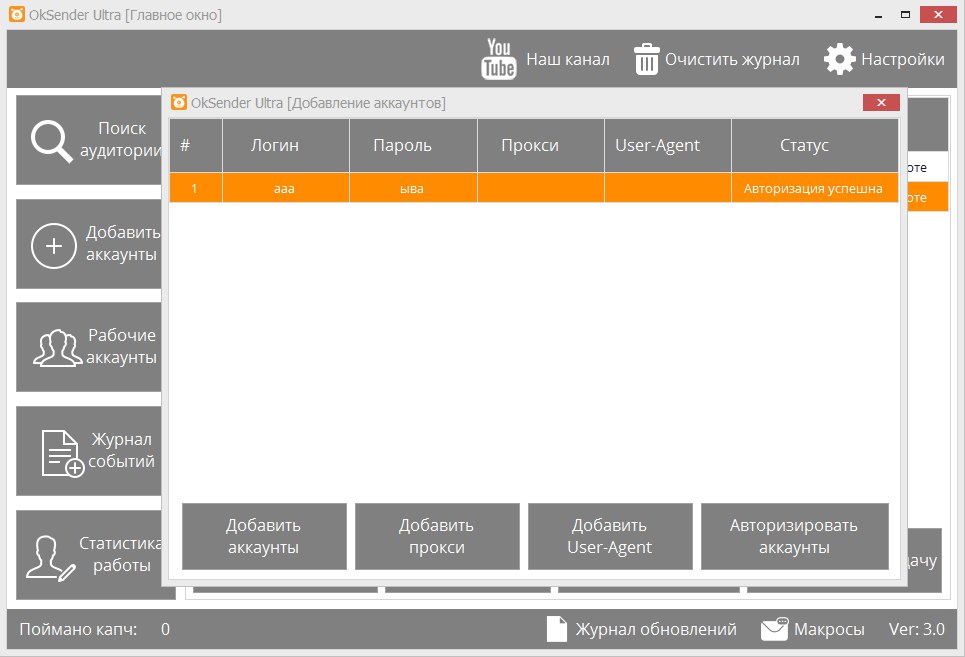Select row number 1 cell
The width and height of the screenshot is (965, 657).
coord(196,188)
